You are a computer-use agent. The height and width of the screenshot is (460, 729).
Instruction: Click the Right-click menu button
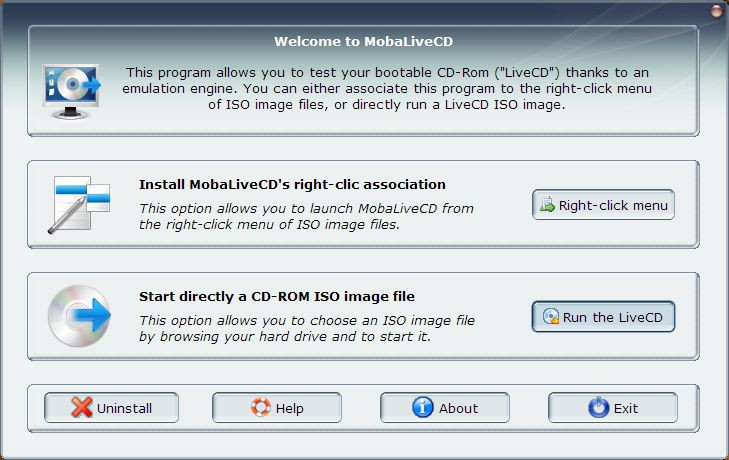(x=603, y=205)
